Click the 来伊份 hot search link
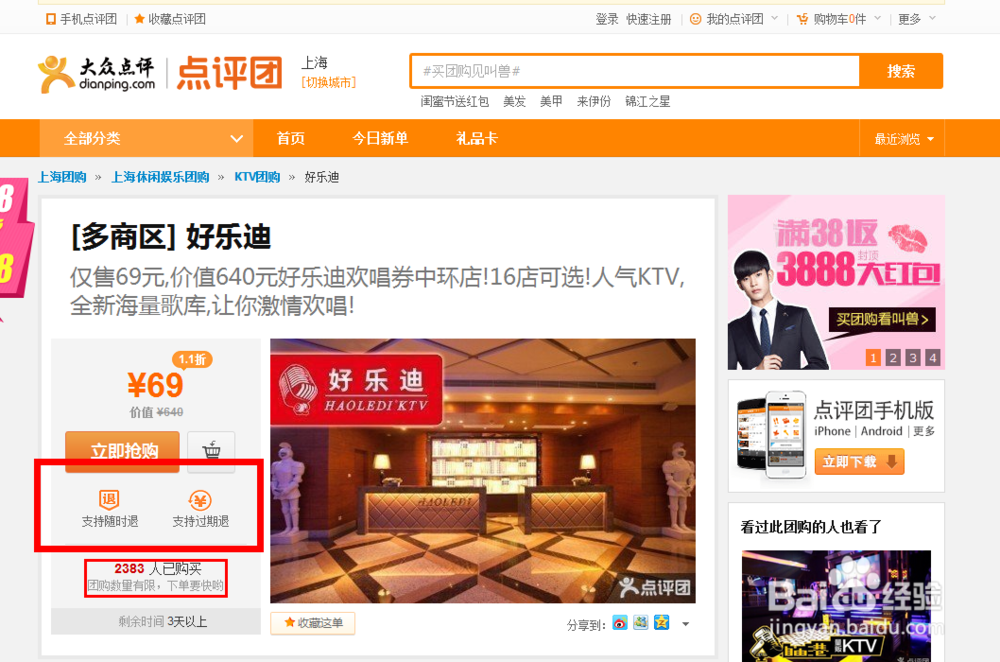Screen dimensions: 1000x662 click(x=594, y=101)
